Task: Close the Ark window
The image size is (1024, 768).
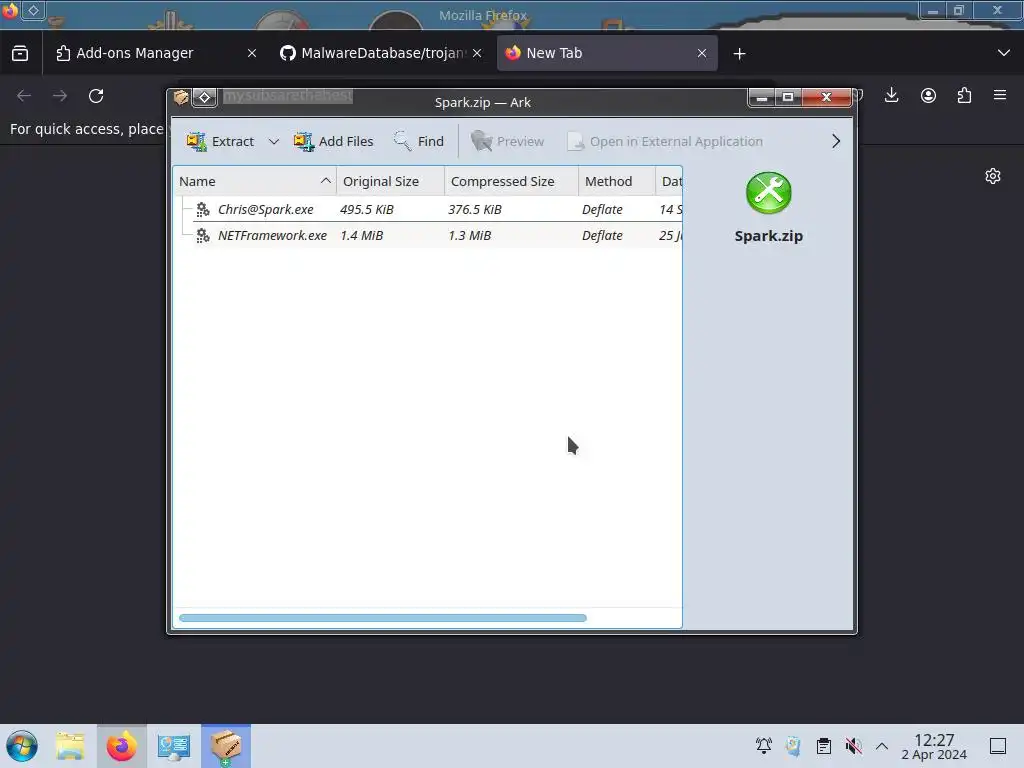Action: tap(826, 97)
